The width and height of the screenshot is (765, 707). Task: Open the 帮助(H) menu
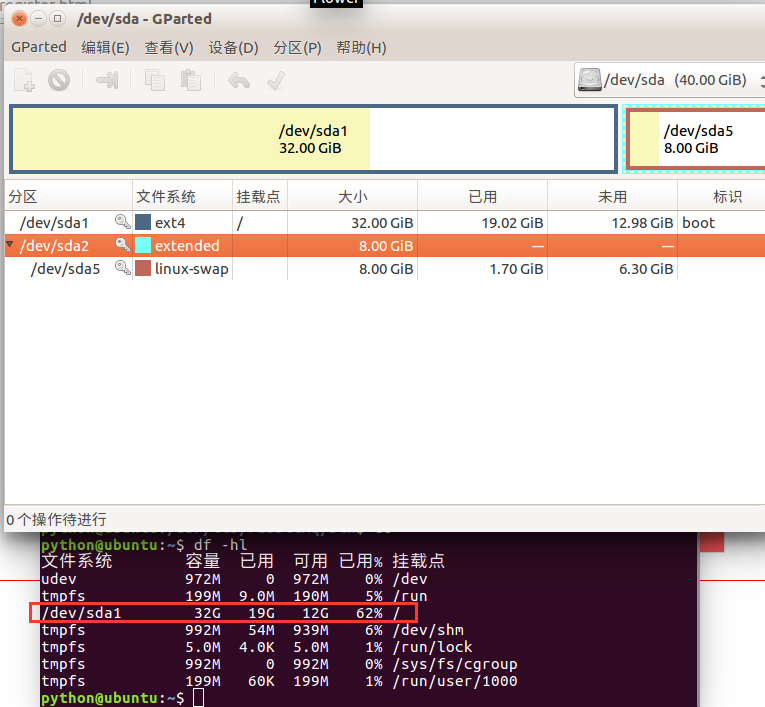tap(362, 47)
